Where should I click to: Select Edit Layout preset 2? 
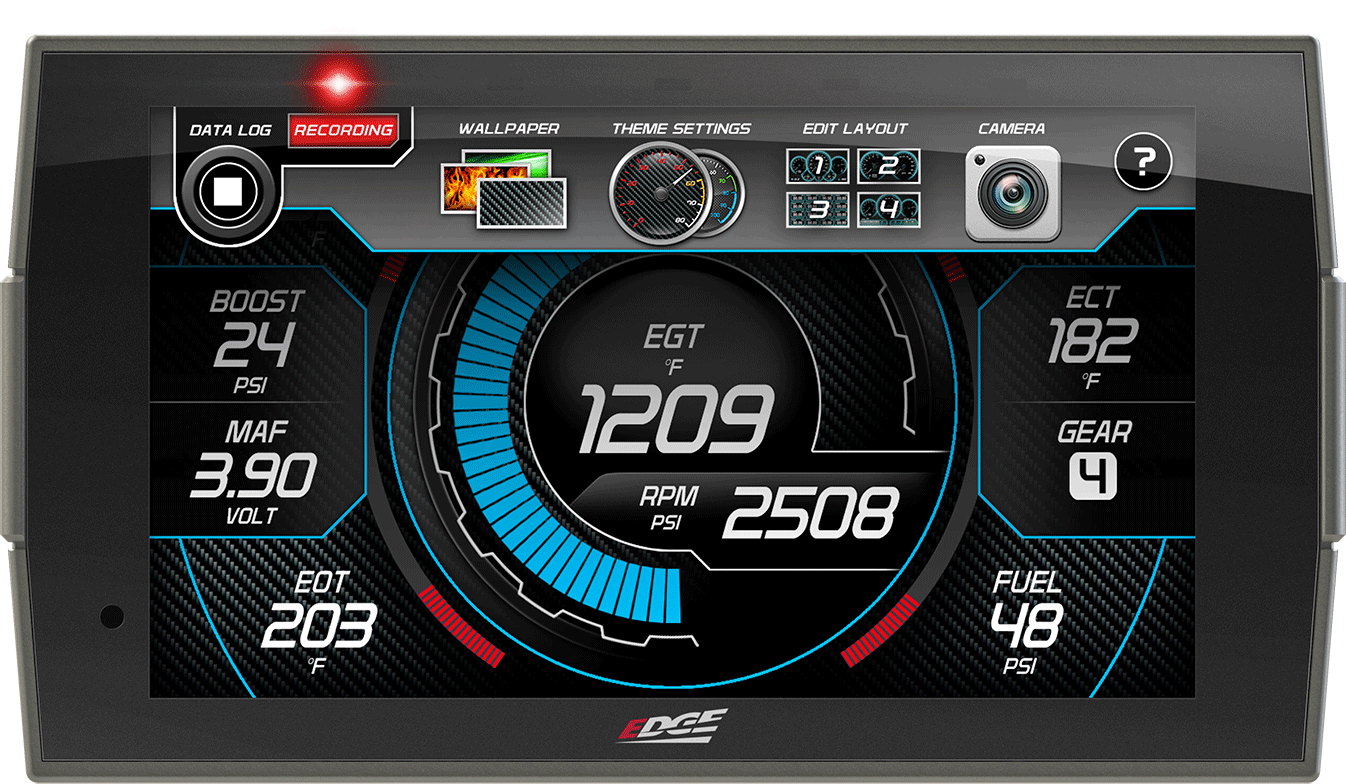888,166
